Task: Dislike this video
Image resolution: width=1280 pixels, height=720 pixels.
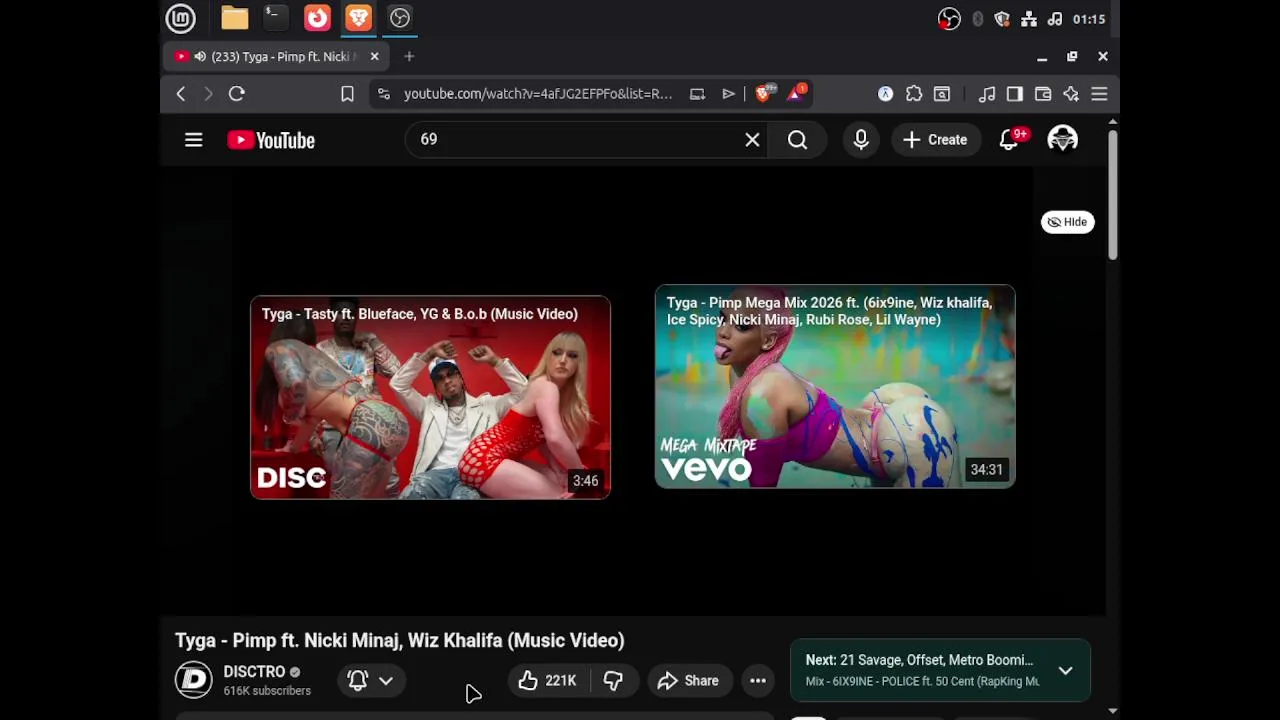Action: (x=614, y=681)
